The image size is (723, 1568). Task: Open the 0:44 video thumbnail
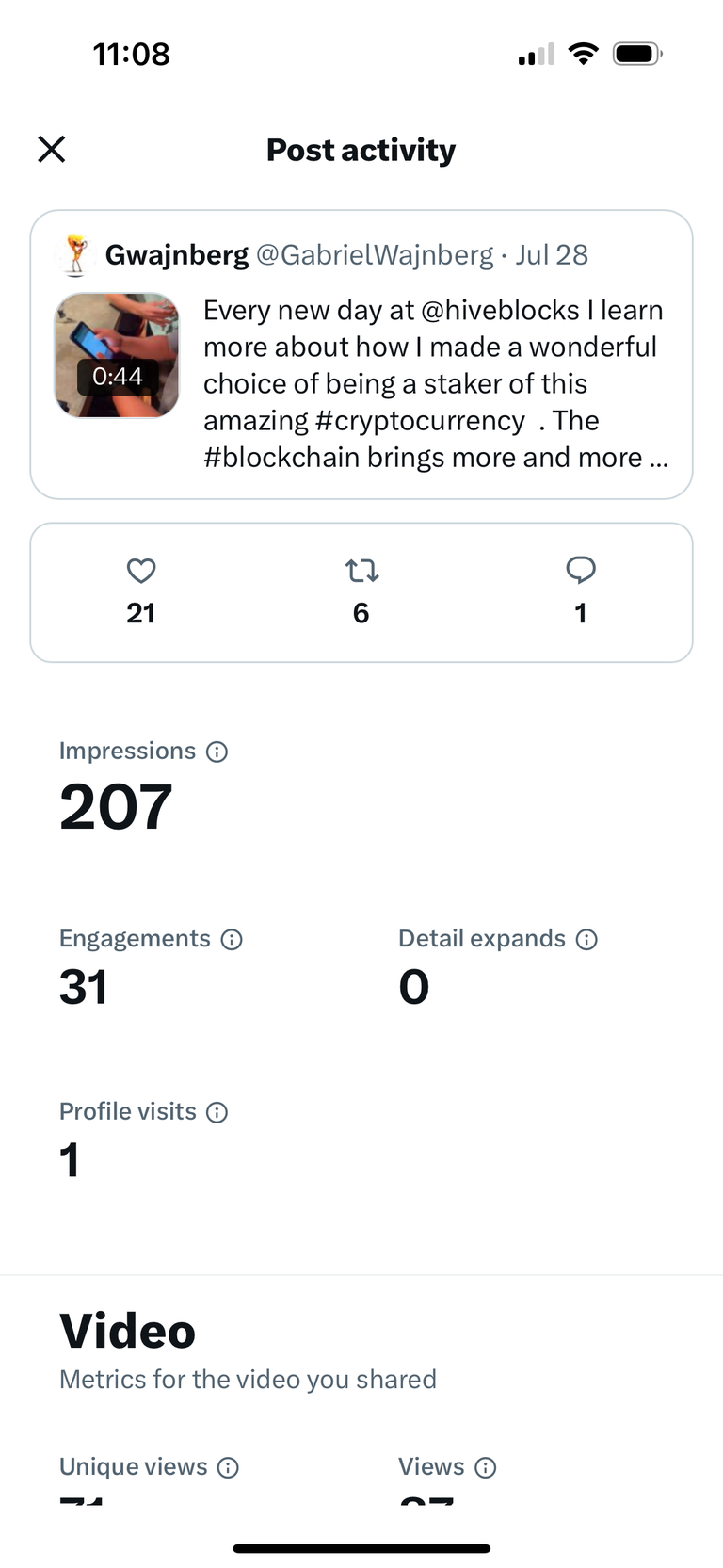click(117, 355)
